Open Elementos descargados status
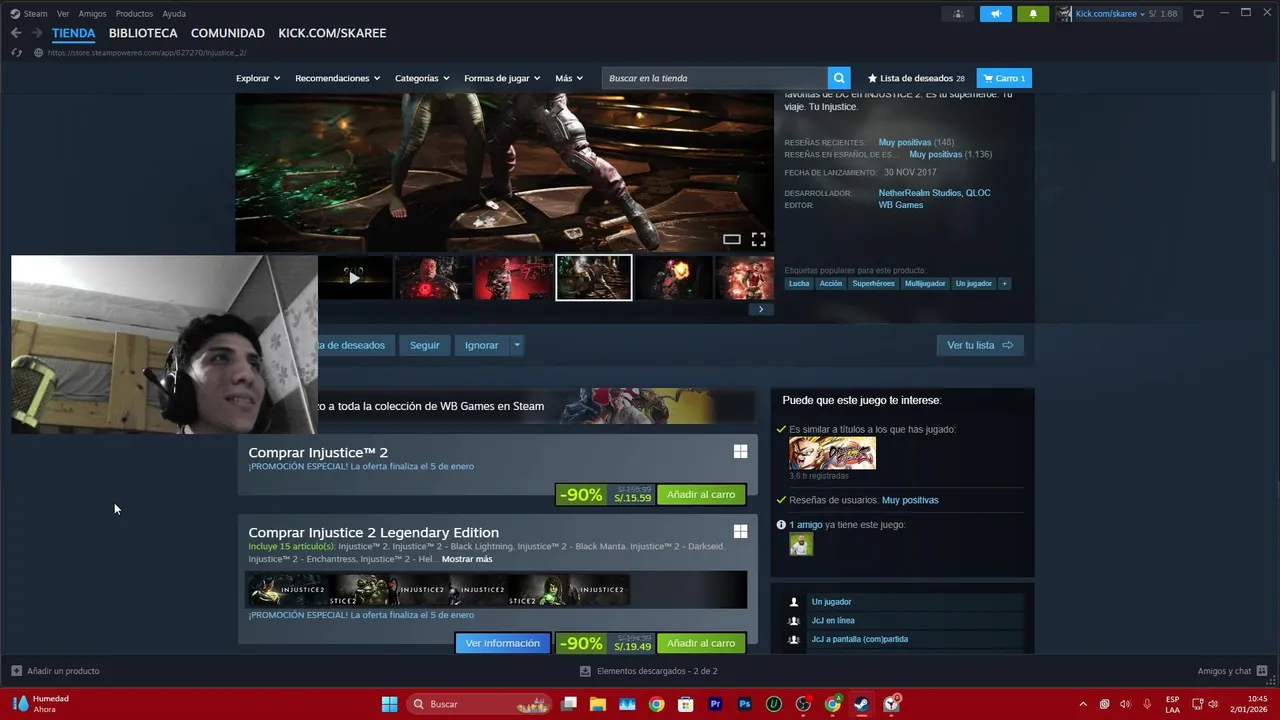This screenshot has height=720, width=1280. click(x=649, y=671)
